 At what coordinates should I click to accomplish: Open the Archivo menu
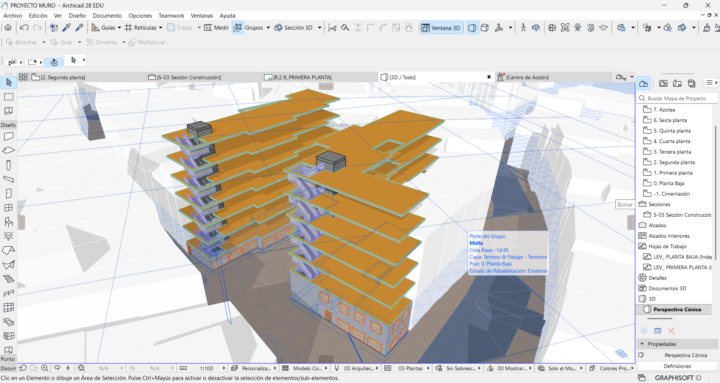tap(12, 16)
